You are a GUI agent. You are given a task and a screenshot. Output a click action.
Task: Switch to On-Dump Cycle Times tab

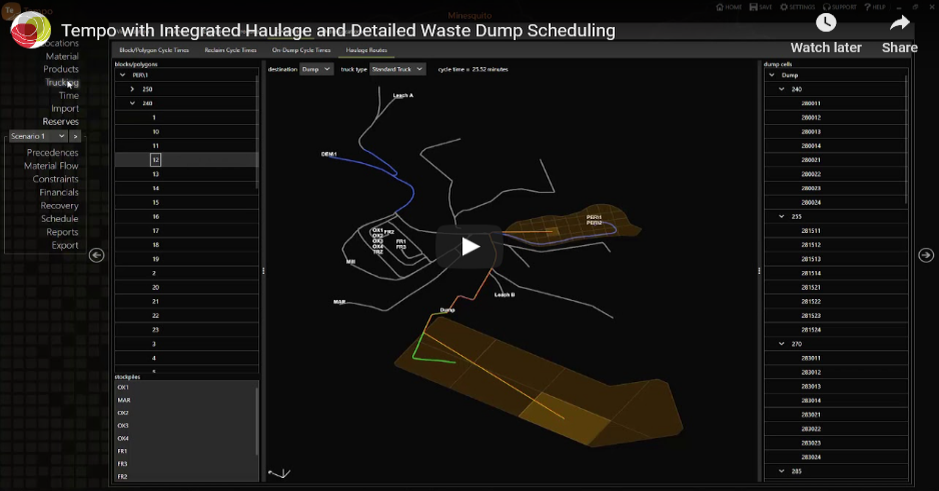point(301,50)
